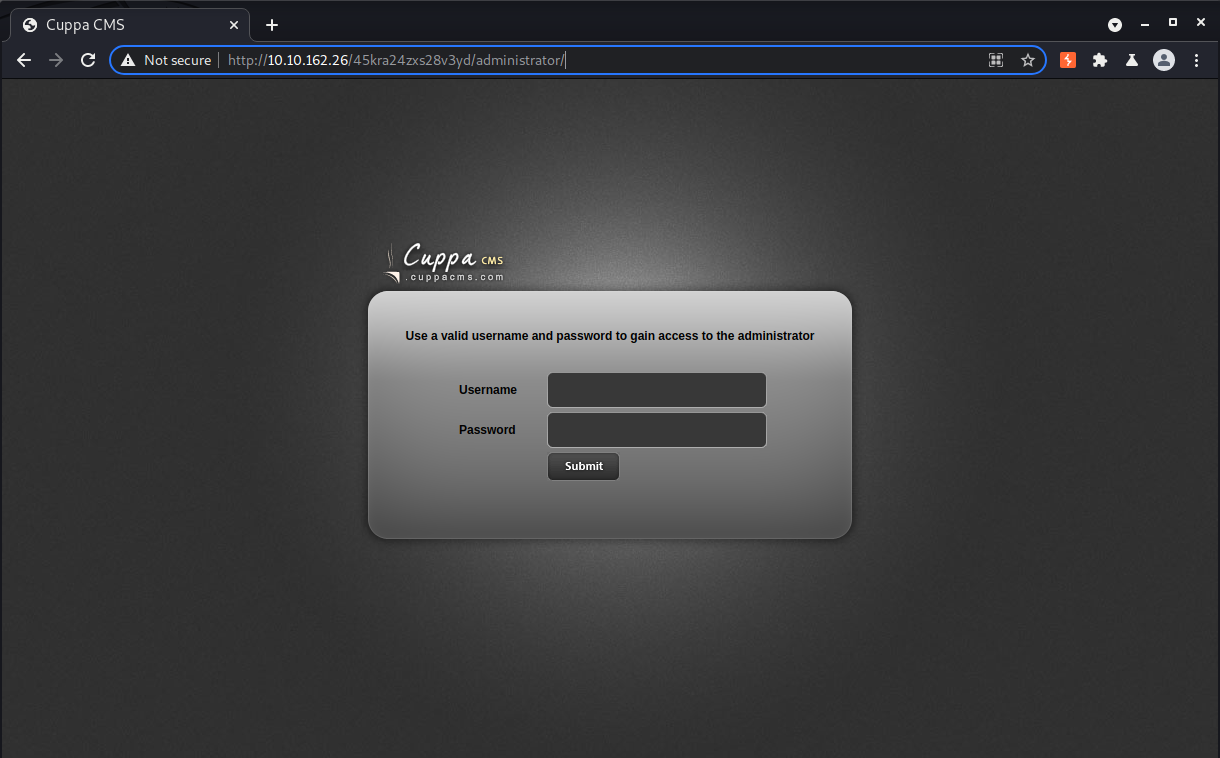
Task: Click the Username label
Action: (488, 390)
